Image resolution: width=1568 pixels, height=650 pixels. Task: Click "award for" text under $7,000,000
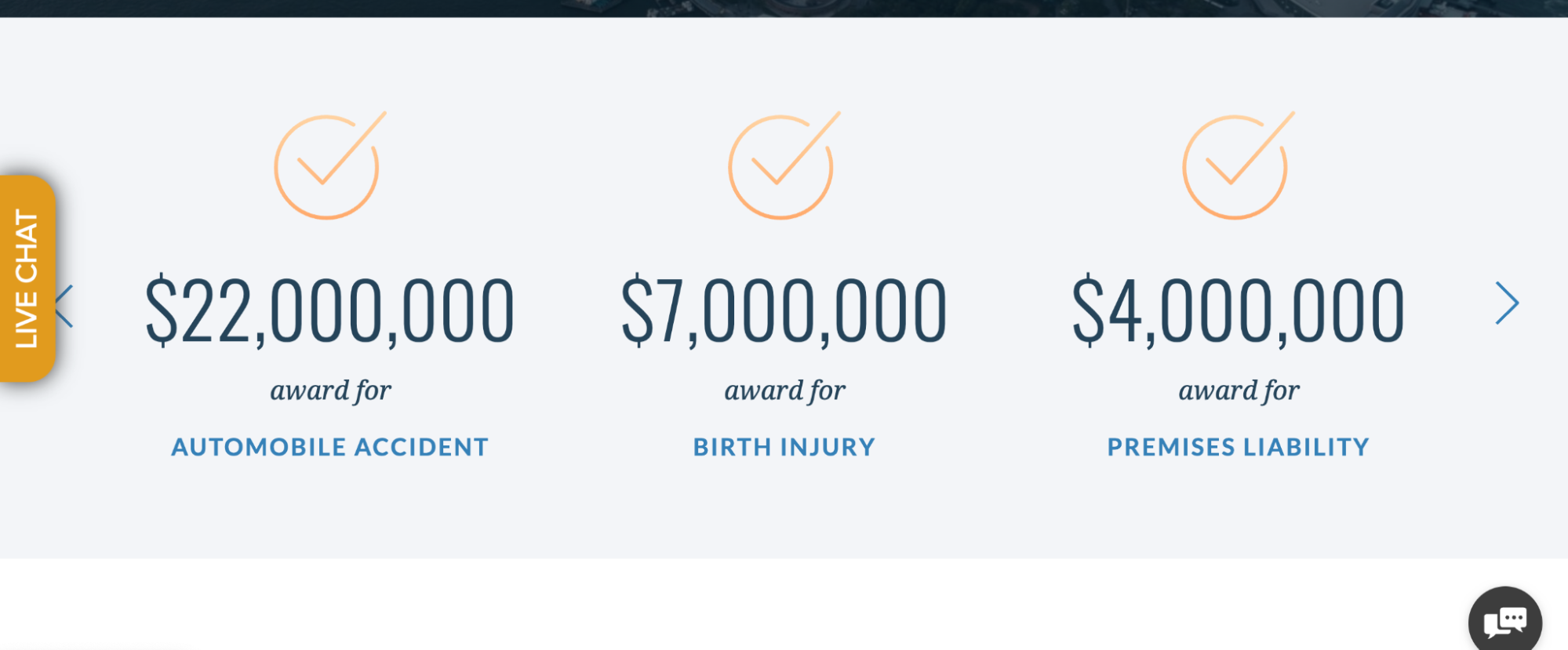784,390
